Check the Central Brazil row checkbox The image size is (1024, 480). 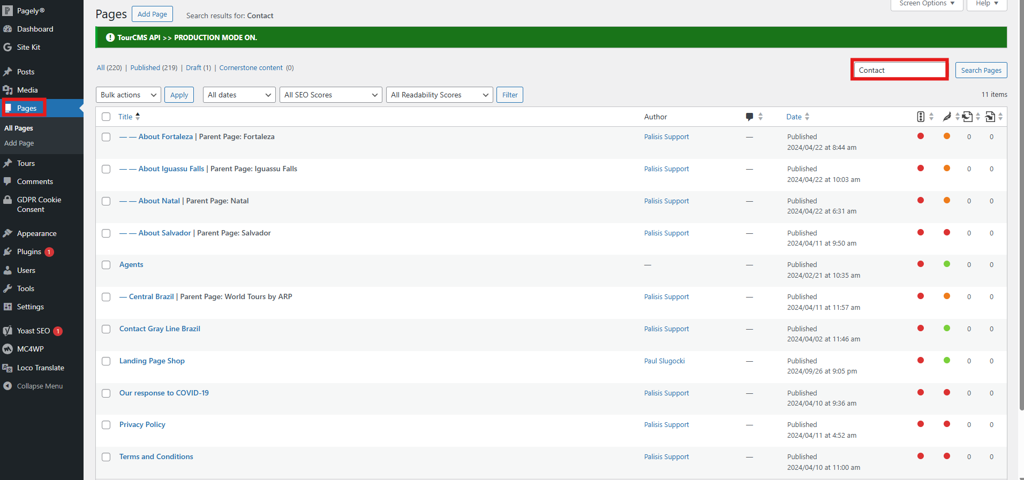click(x=106, y=297)
